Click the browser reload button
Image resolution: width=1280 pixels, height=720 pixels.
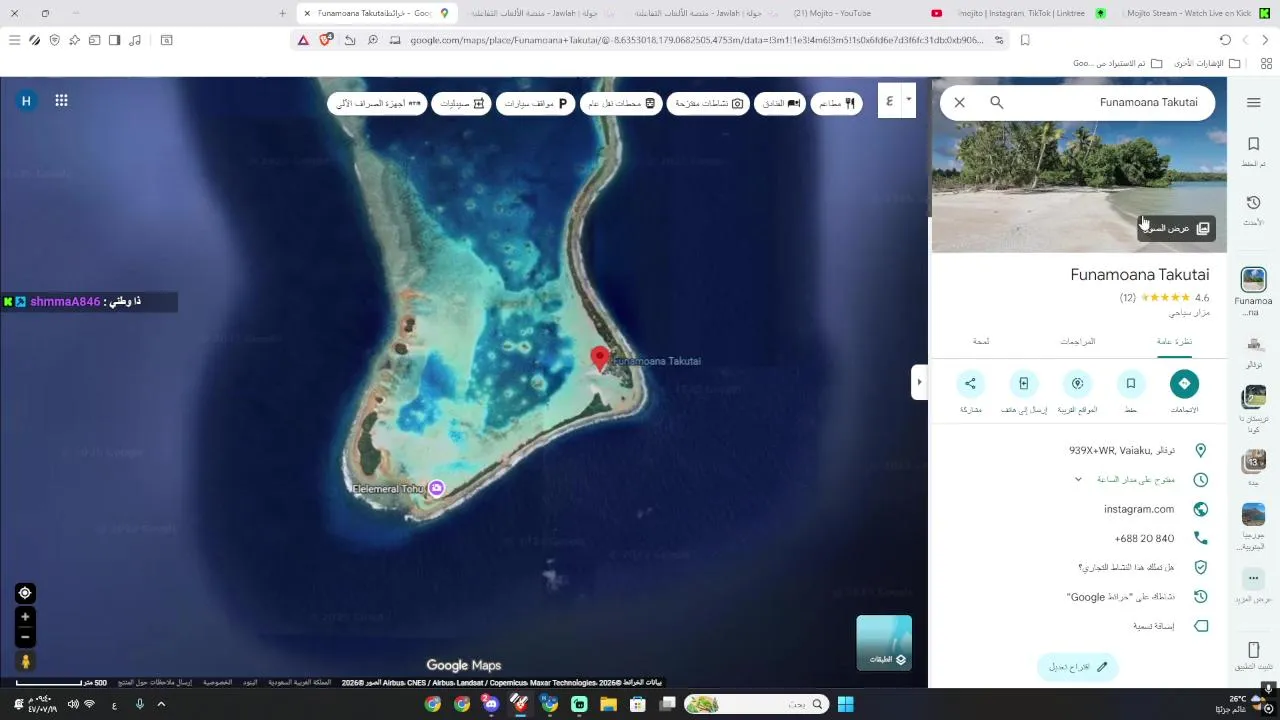pyautogui.click(x=1225, y=40)
